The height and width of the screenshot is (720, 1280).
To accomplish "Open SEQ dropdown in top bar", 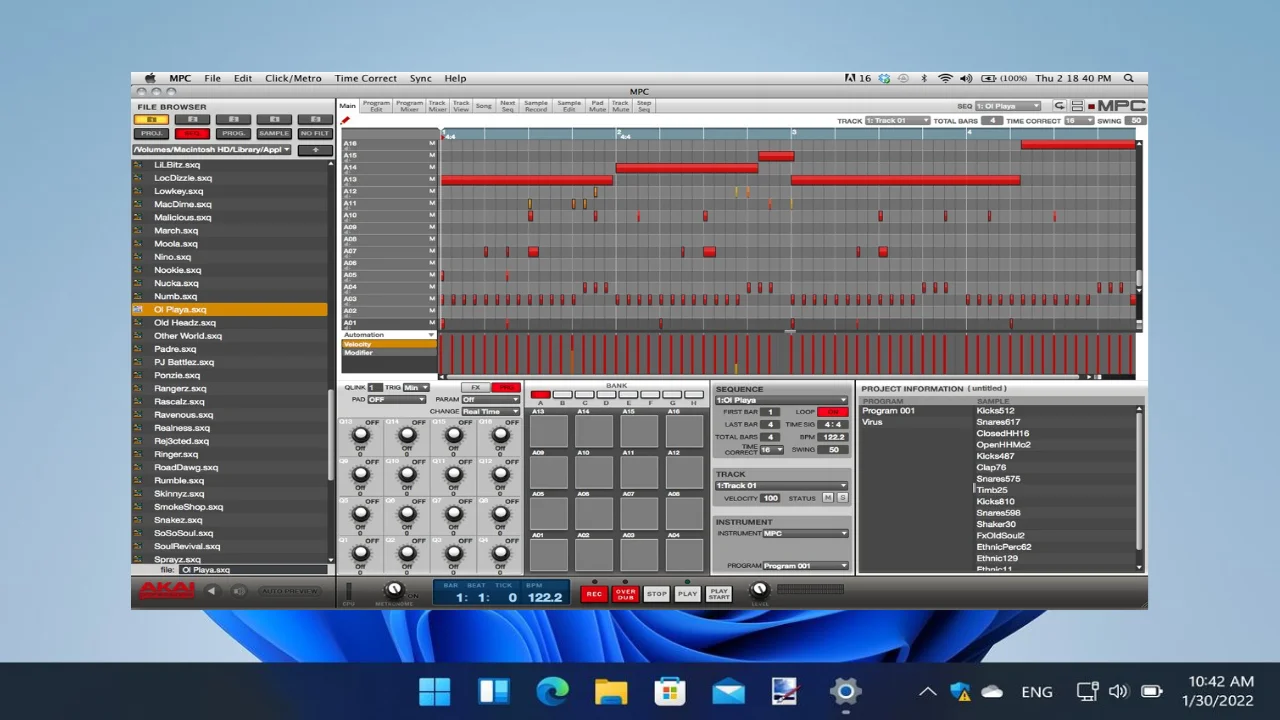I will (x=1008, y=106).
